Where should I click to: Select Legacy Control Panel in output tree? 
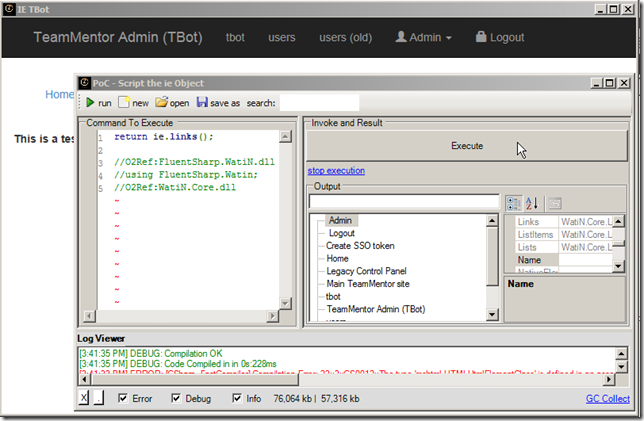tap(365, 271)
